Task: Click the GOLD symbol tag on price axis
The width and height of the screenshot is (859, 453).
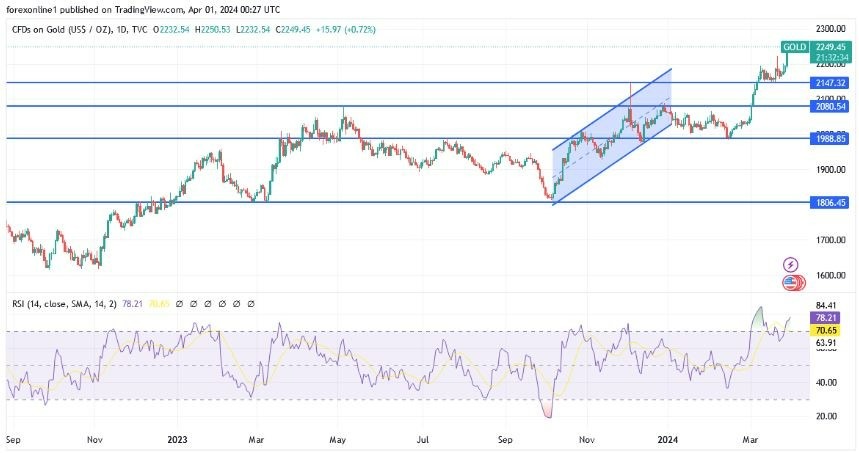Action: (x=794, y=47)
